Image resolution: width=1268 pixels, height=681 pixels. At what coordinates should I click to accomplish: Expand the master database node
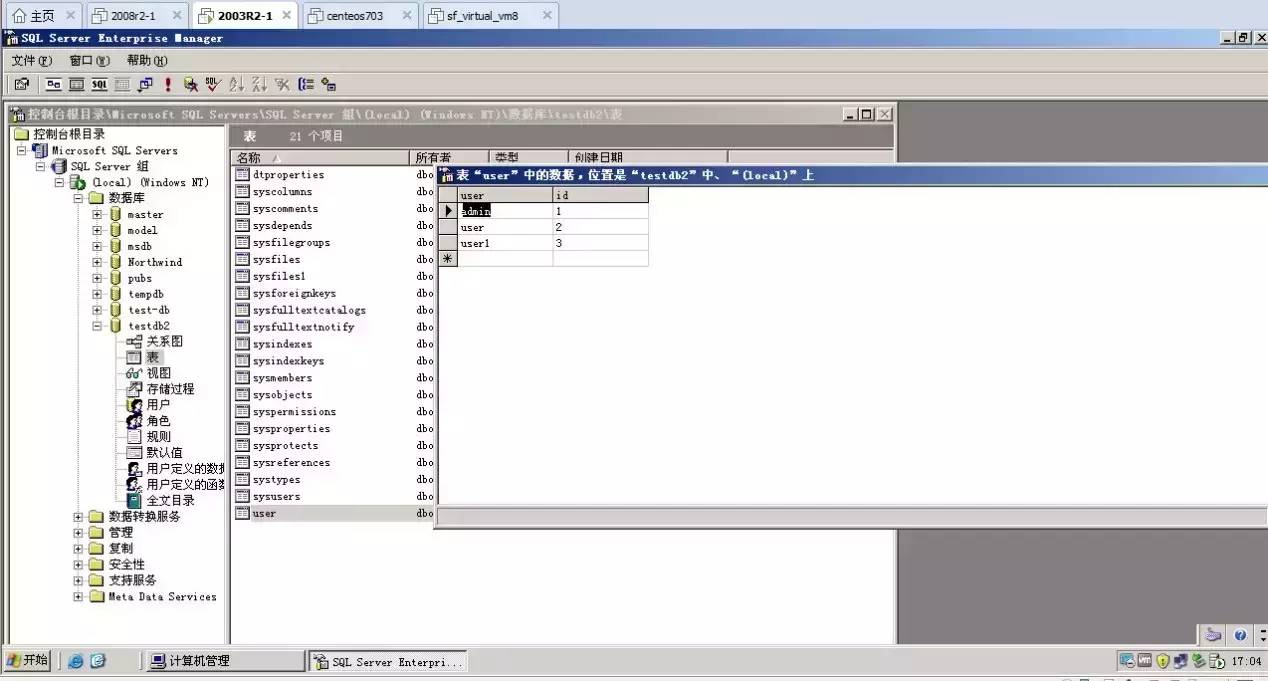(x=97, y=214)
